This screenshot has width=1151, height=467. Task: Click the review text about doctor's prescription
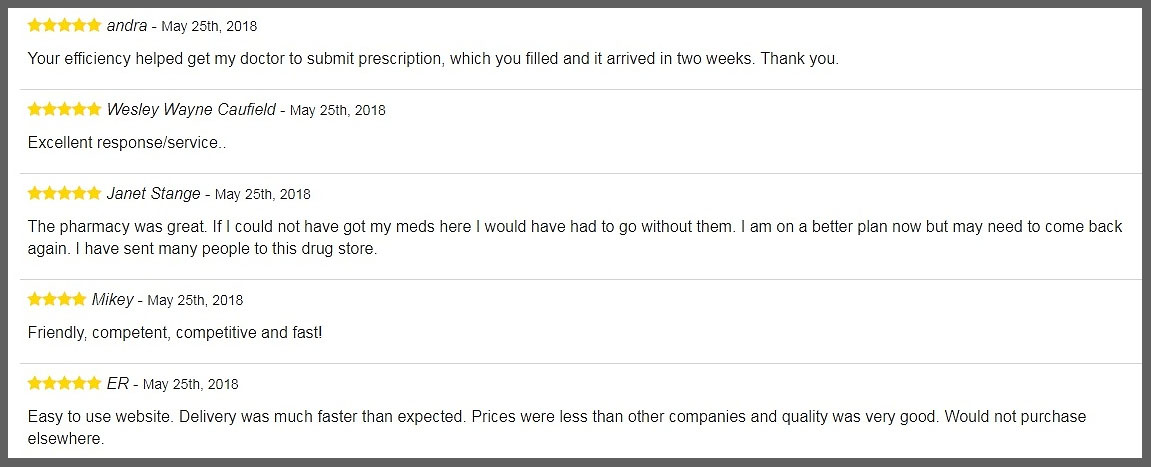coord(433,58)
